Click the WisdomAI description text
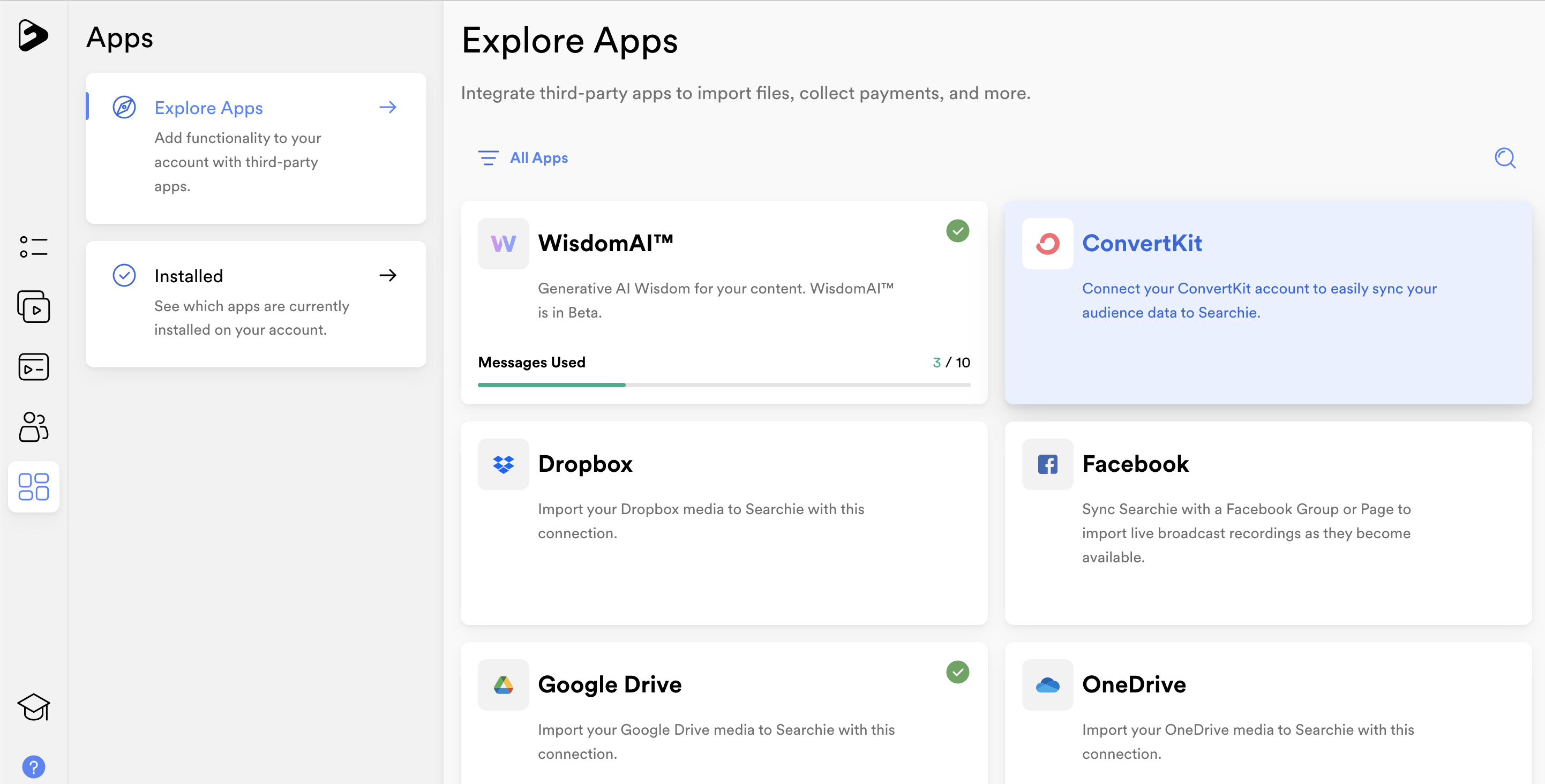Image resolution: width=1545 pixels, height=784 pixels. click(x=716, y=300)
